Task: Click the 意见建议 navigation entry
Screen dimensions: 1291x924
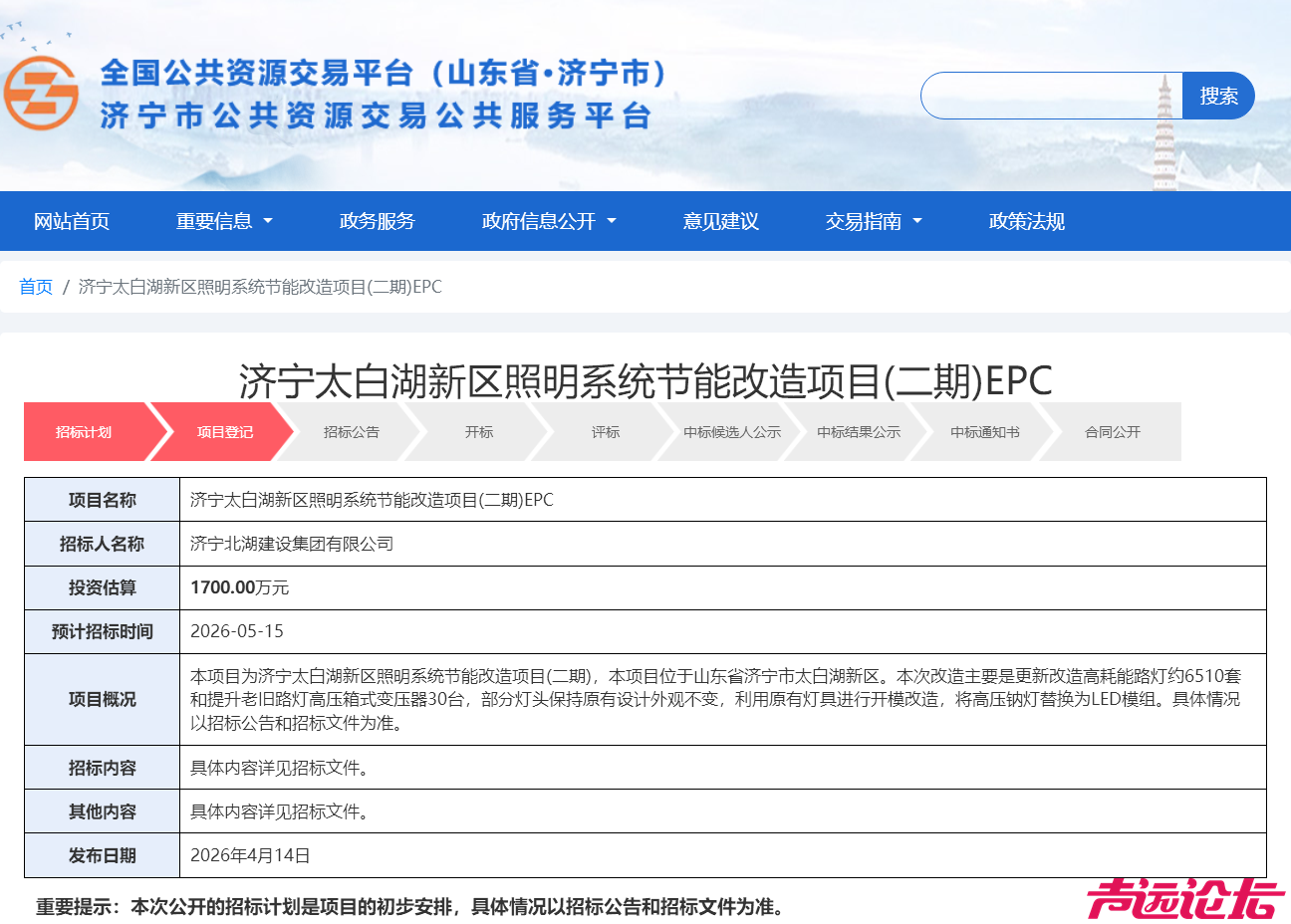Action: point(720,221)
